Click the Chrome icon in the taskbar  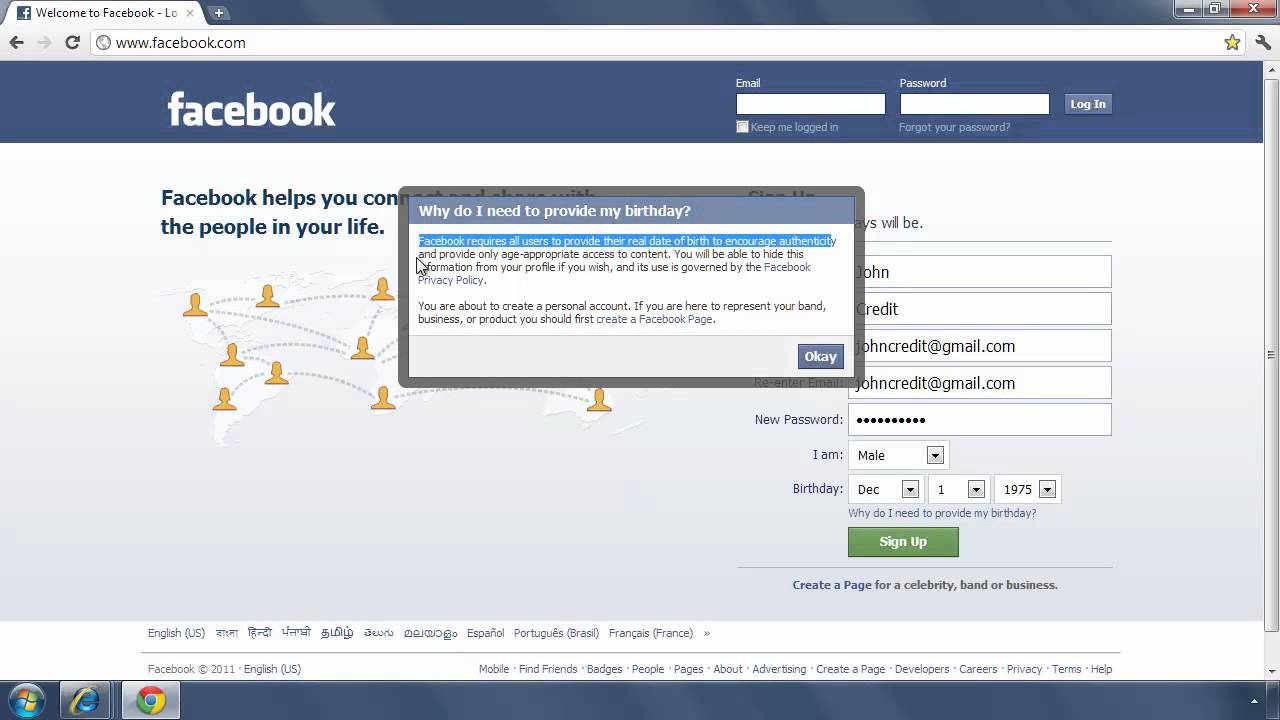(151, 700)
